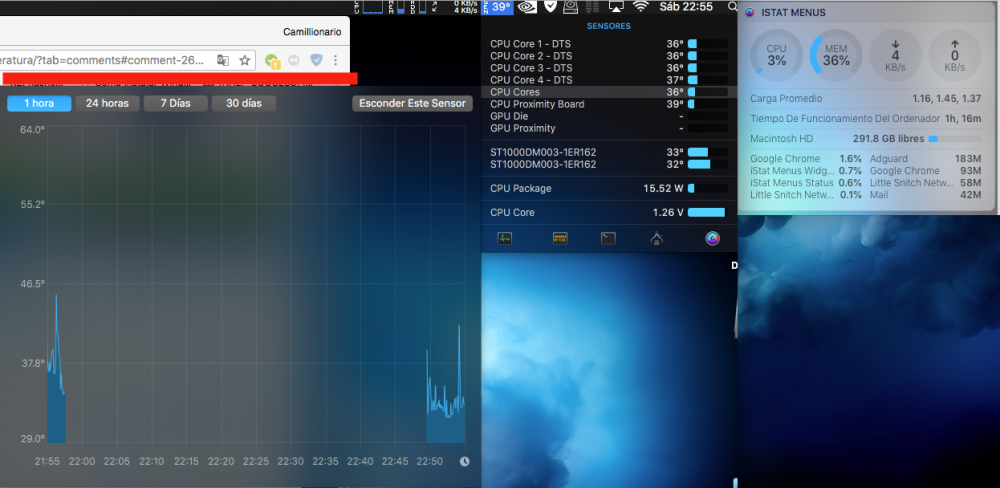This screenshot has width=1000, height=488.
Task: Click Google Chrome 1.6% process entry
Action: pos(805,159)
